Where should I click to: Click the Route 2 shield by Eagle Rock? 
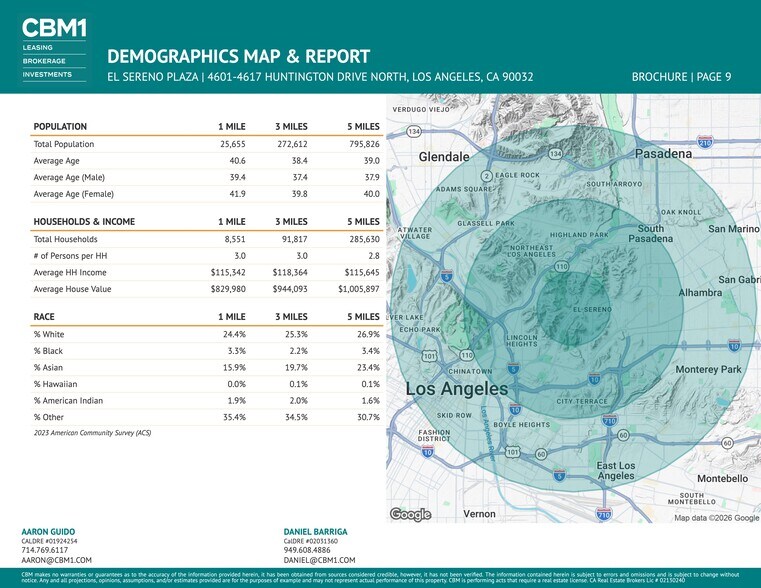486,176
